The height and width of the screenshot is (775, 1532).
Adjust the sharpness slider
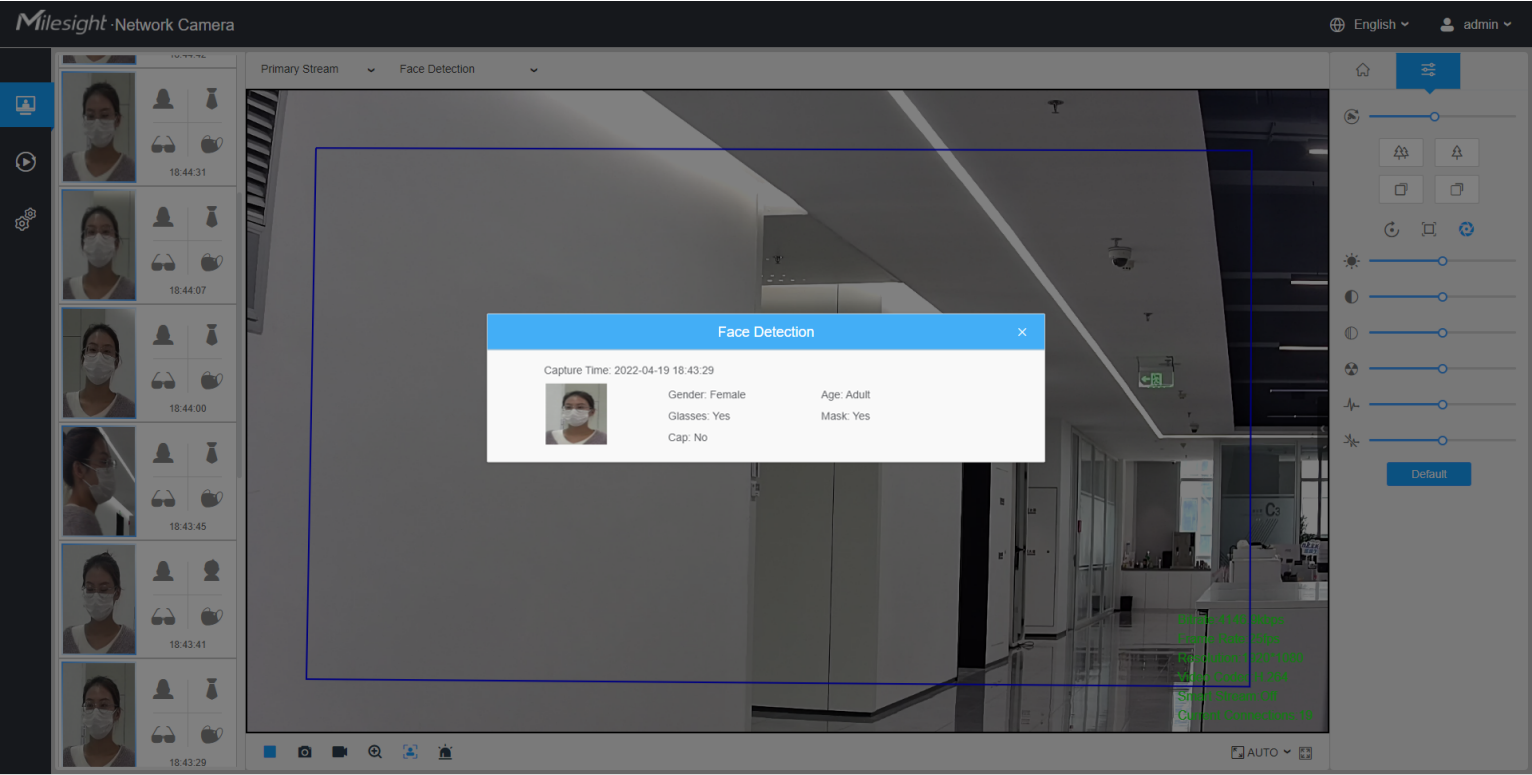click(1442, 369)
